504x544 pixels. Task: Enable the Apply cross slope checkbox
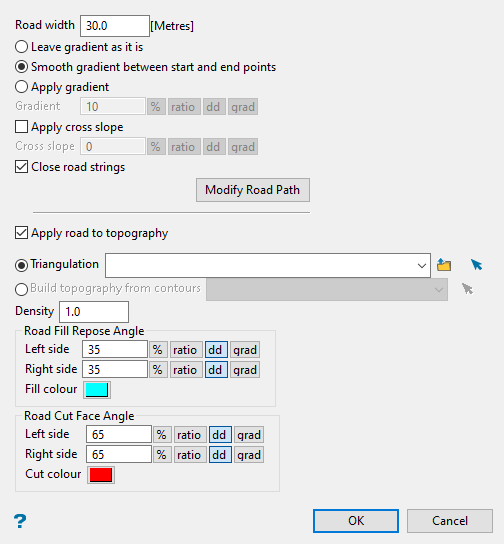pos(22,127)
